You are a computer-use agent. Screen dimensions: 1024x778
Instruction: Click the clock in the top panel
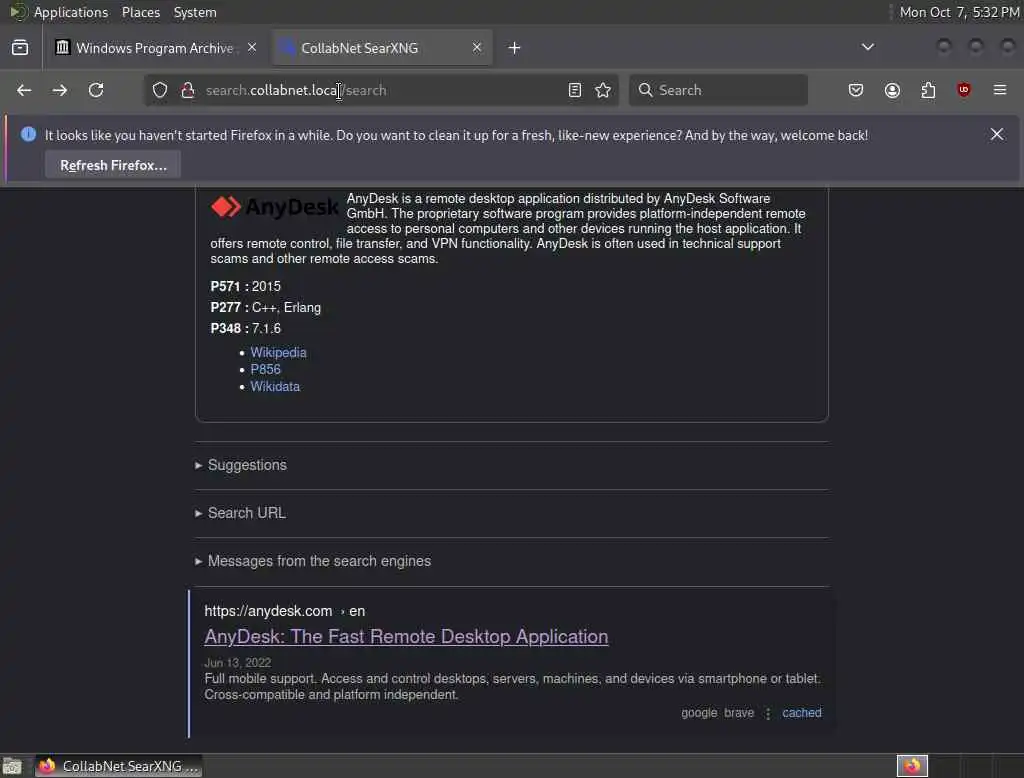pyautogui.click(x=959, y=12)
